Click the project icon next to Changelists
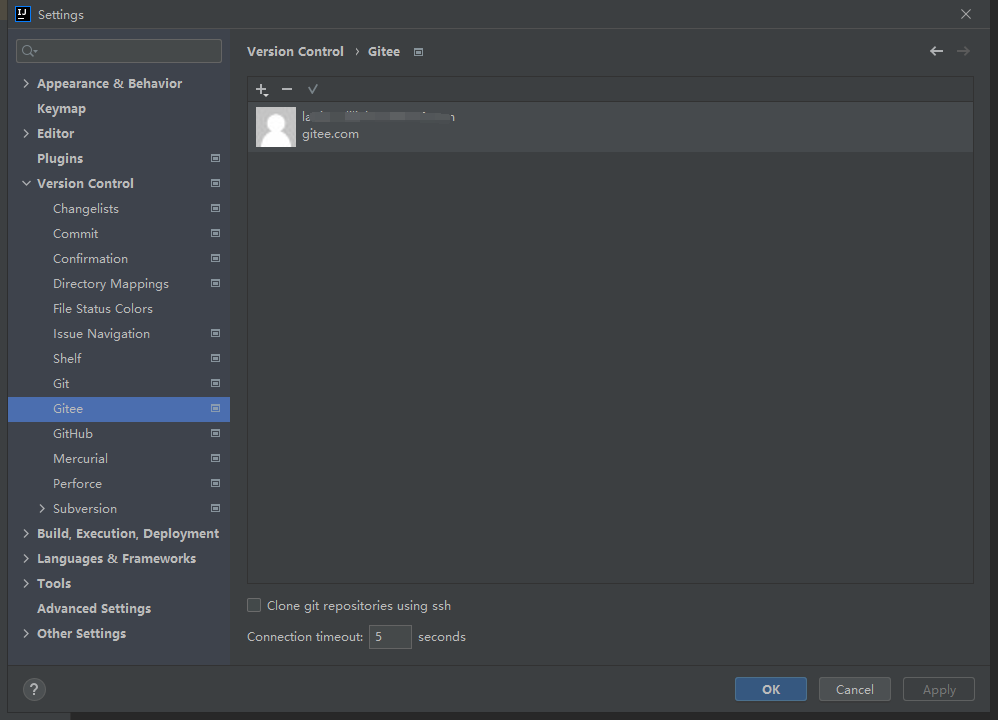 pyautogui.click(x=216, y=208)
